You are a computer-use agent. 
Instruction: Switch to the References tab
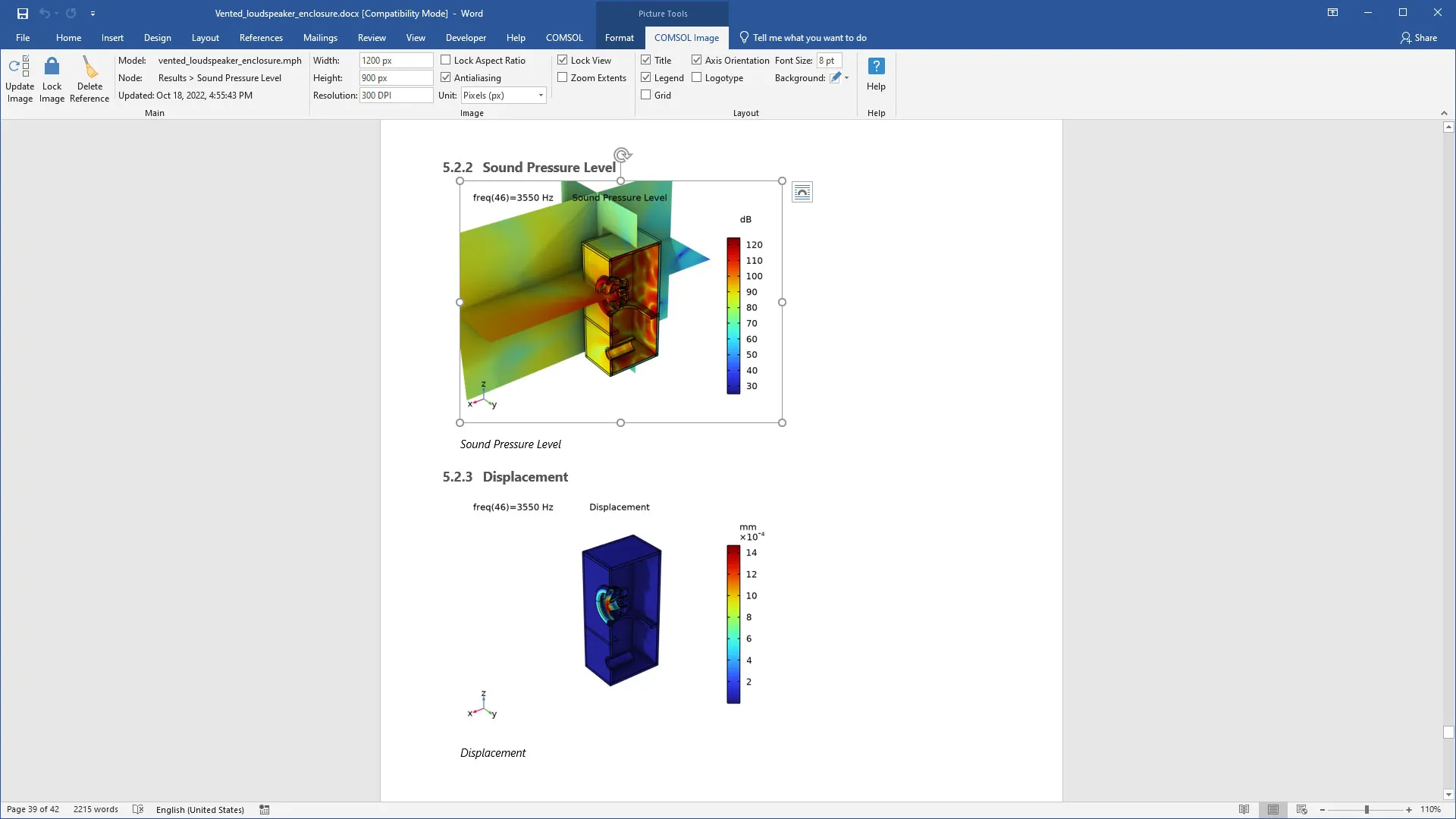pos(261,38)
